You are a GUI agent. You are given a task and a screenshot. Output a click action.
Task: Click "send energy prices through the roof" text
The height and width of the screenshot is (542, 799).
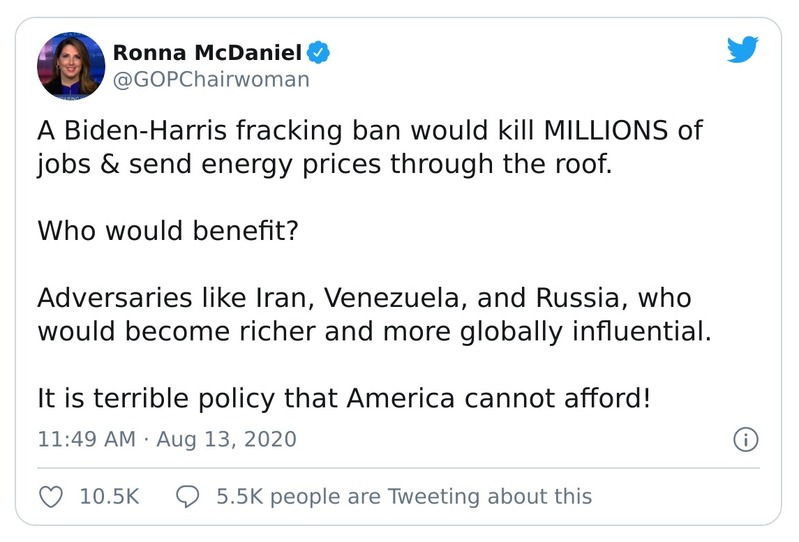click(366, 165)
